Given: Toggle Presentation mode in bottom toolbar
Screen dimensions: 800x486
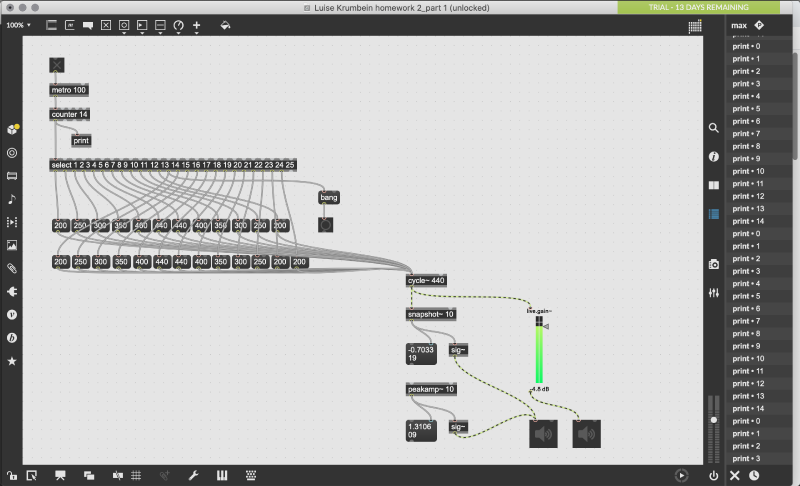Looking at the screenshot, I should pyautogui.click(x=60, y=475).
